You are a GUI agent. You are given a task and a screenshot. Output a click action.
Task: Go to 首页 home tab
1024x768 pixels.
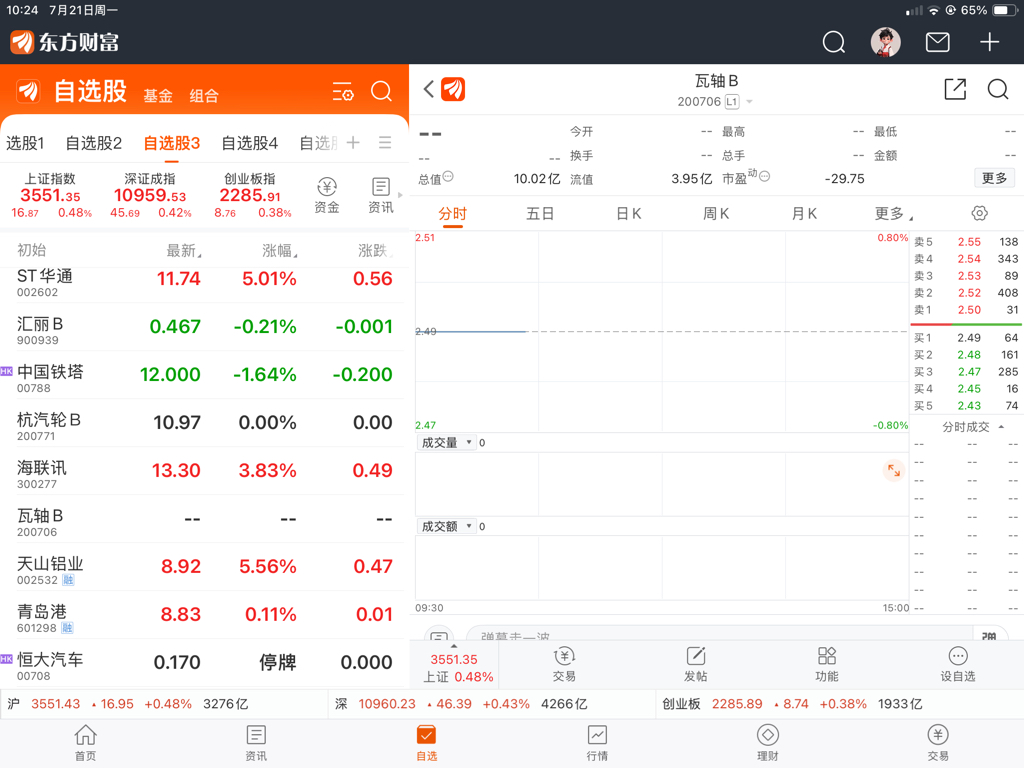click(x=86, y=743)
